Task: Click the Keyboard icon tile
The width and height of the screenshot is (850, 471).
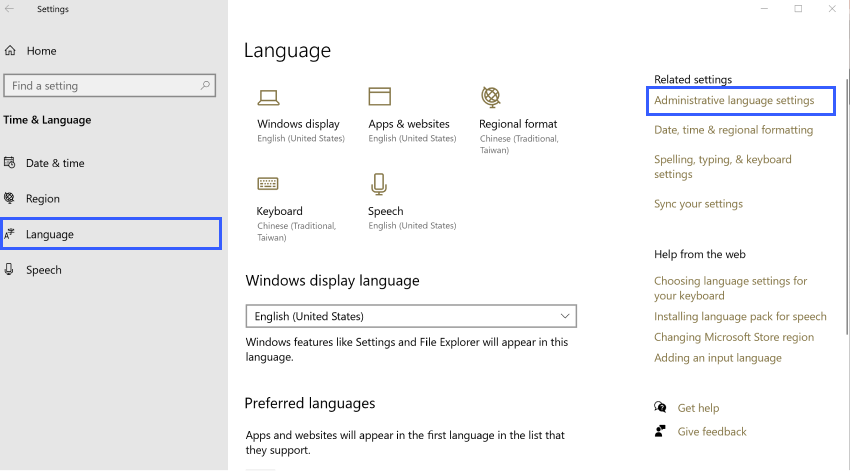Action: coord(268,184)
